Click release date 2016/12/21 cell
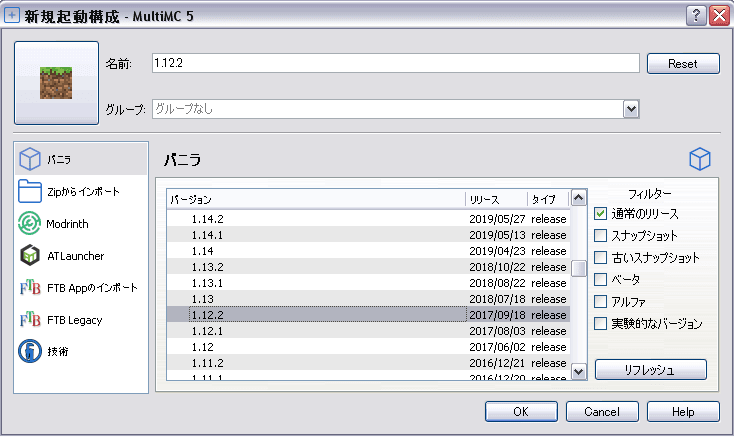 coord(497,363)
